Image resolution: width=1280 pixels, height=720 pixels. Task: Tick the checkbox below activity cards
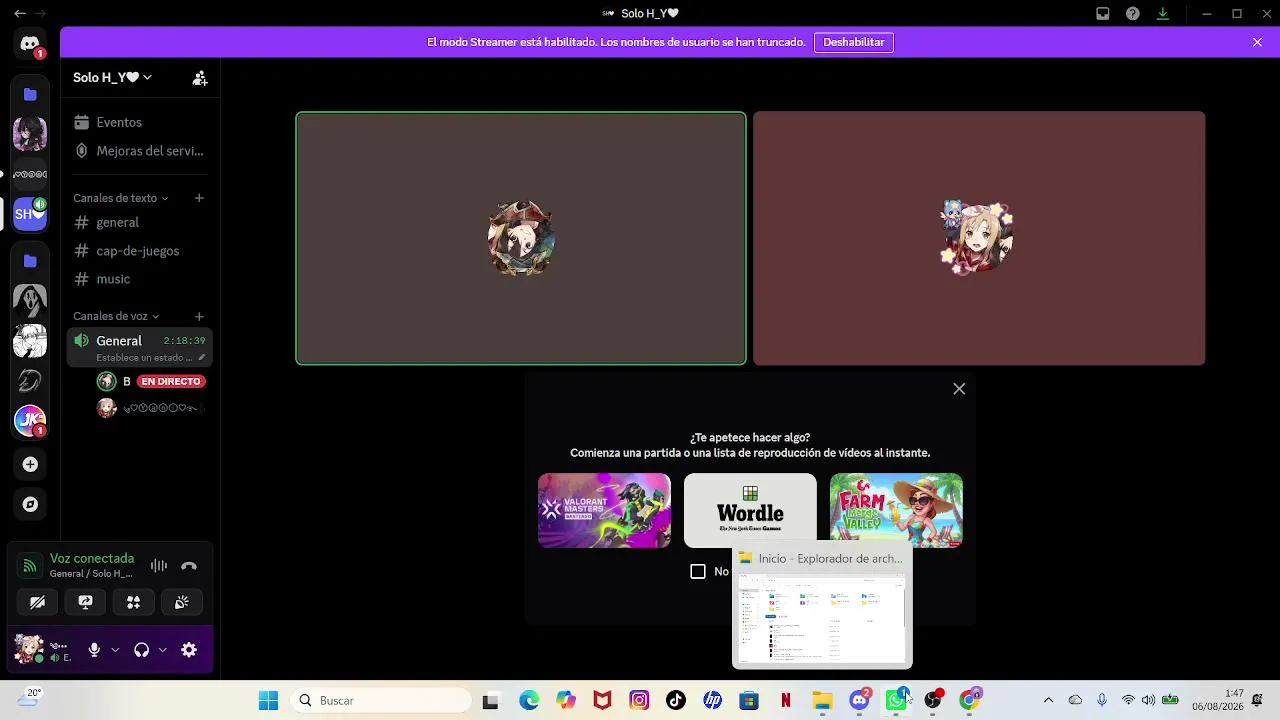coord(698,571)
